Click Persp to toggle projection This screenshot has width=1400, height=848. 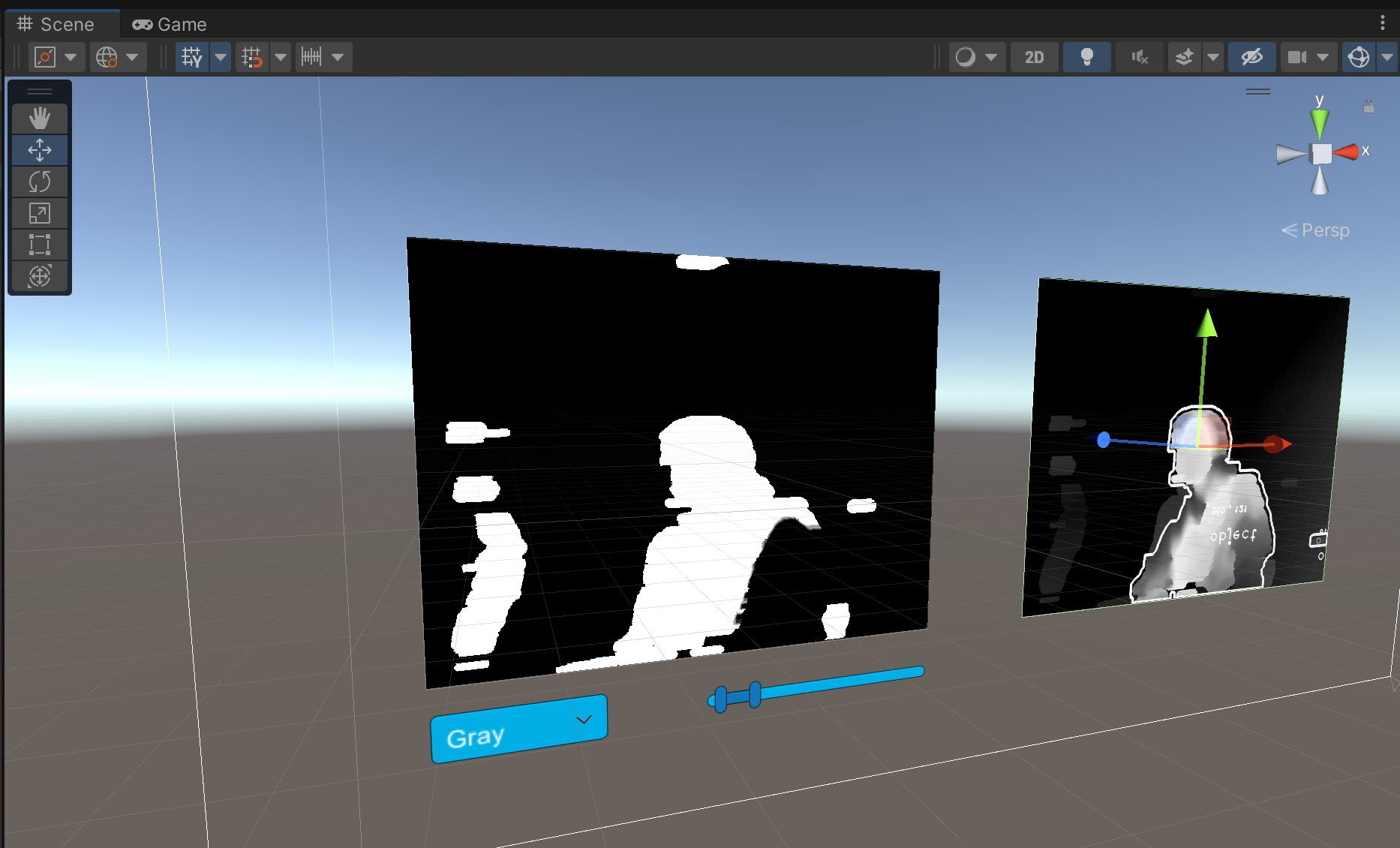pyautogui.click(x=1325, y=230)
